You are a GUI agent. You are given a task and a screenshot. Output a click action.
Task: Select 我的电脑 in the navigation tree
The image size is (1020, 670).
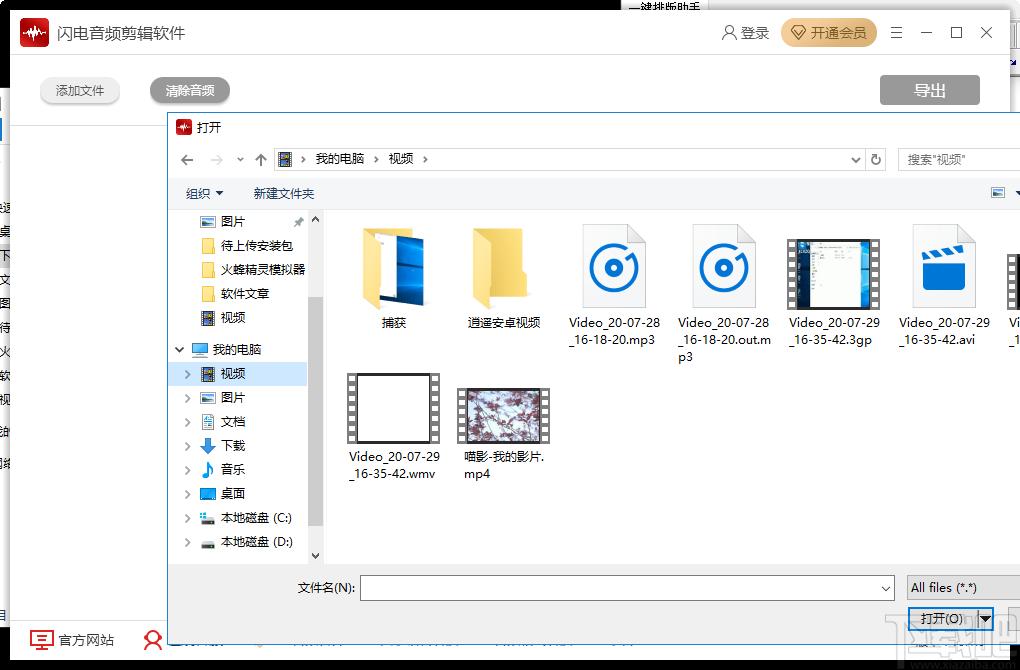point(227,350)
